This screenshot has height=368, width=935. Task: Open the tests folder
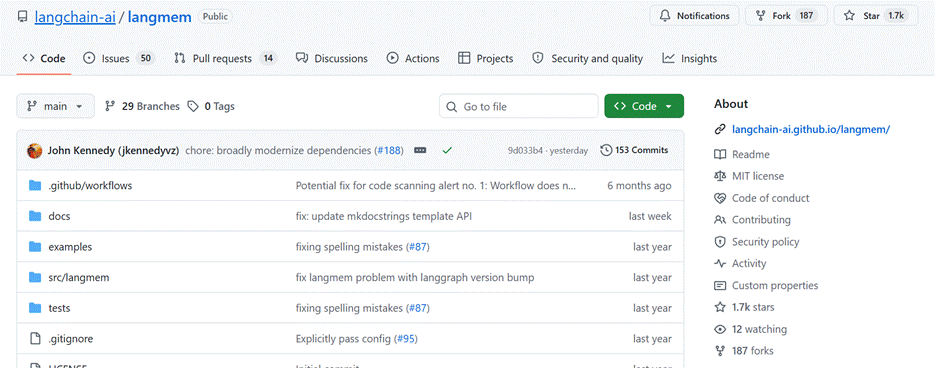[59, 308]
